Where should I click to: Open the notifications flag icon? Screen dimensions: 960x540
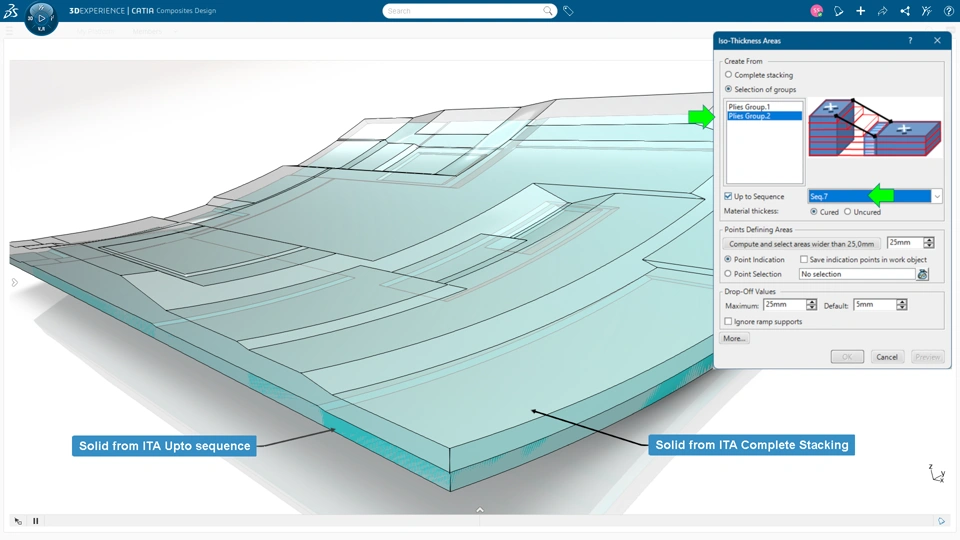[838, 11]
